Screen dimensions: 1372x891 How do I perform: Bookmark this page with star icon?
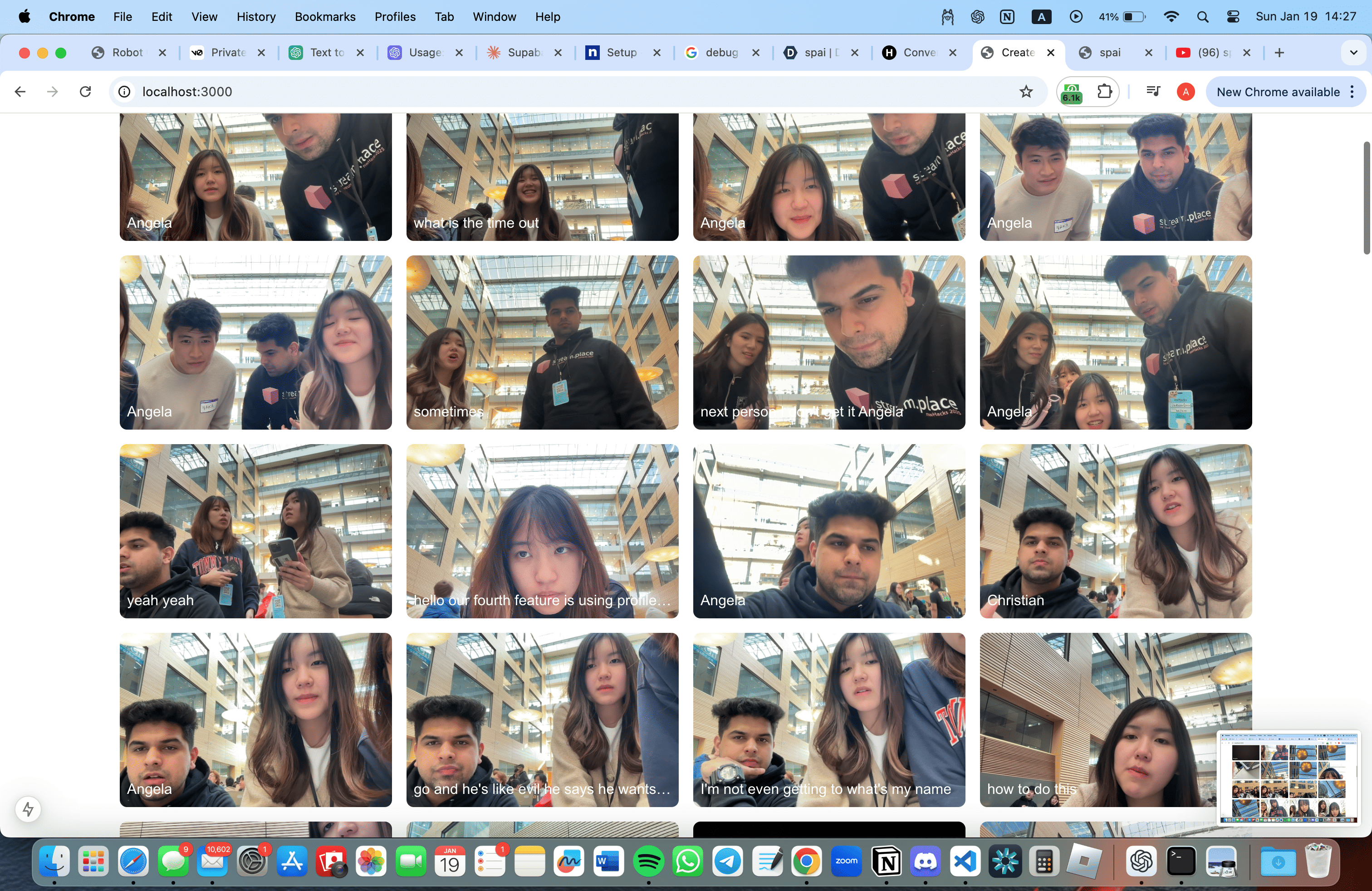click(1026, 92)
